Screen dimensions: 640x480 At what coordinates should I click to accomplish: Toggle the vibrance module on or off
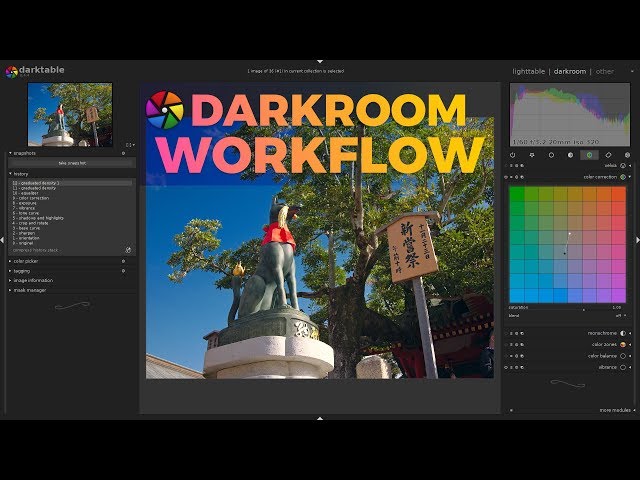pyautogui.click(x=506, y=367)
